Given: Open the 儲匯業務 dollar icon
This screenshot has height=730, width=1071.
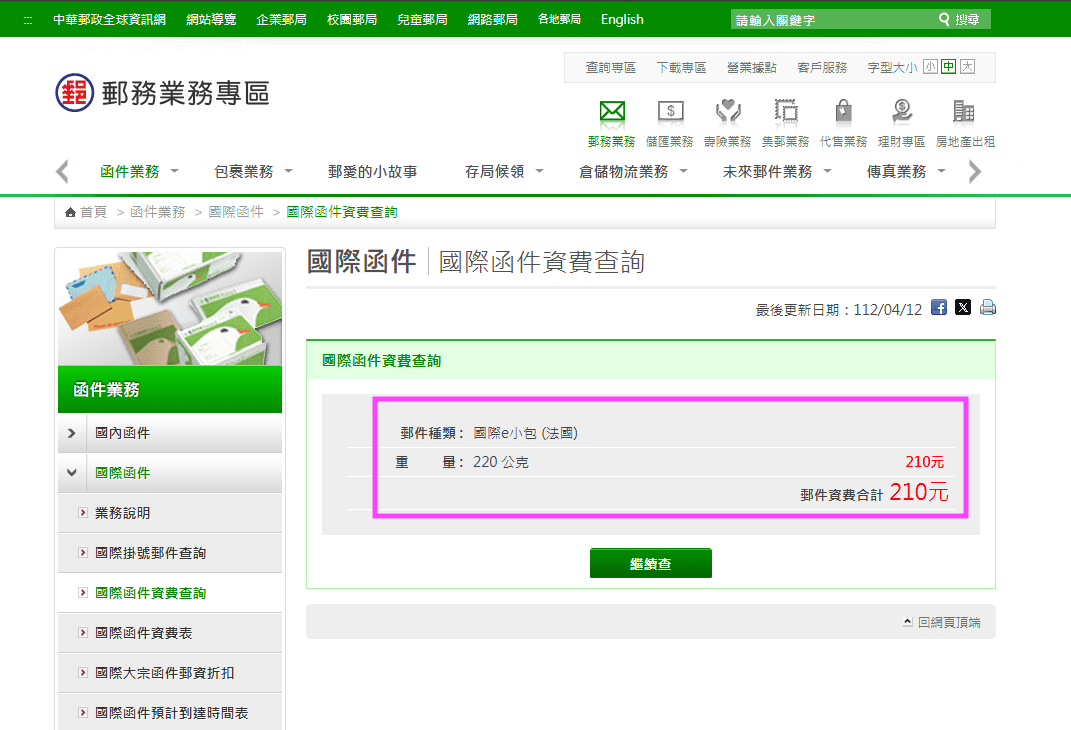Looking at the screenshot, I should tap(670, 111).
